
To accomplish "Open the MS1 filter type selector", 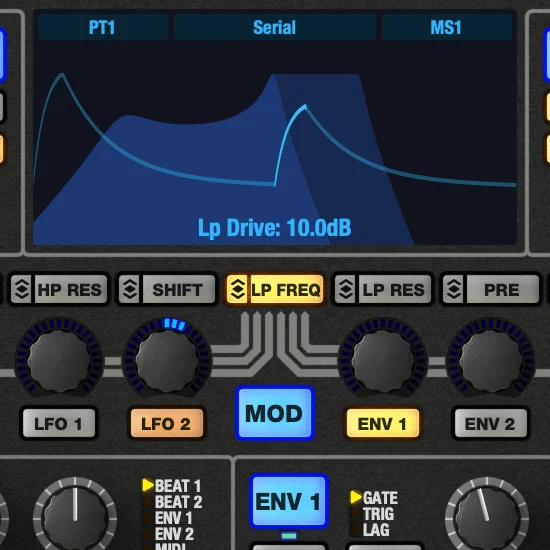I will click(x=446, y=27).
